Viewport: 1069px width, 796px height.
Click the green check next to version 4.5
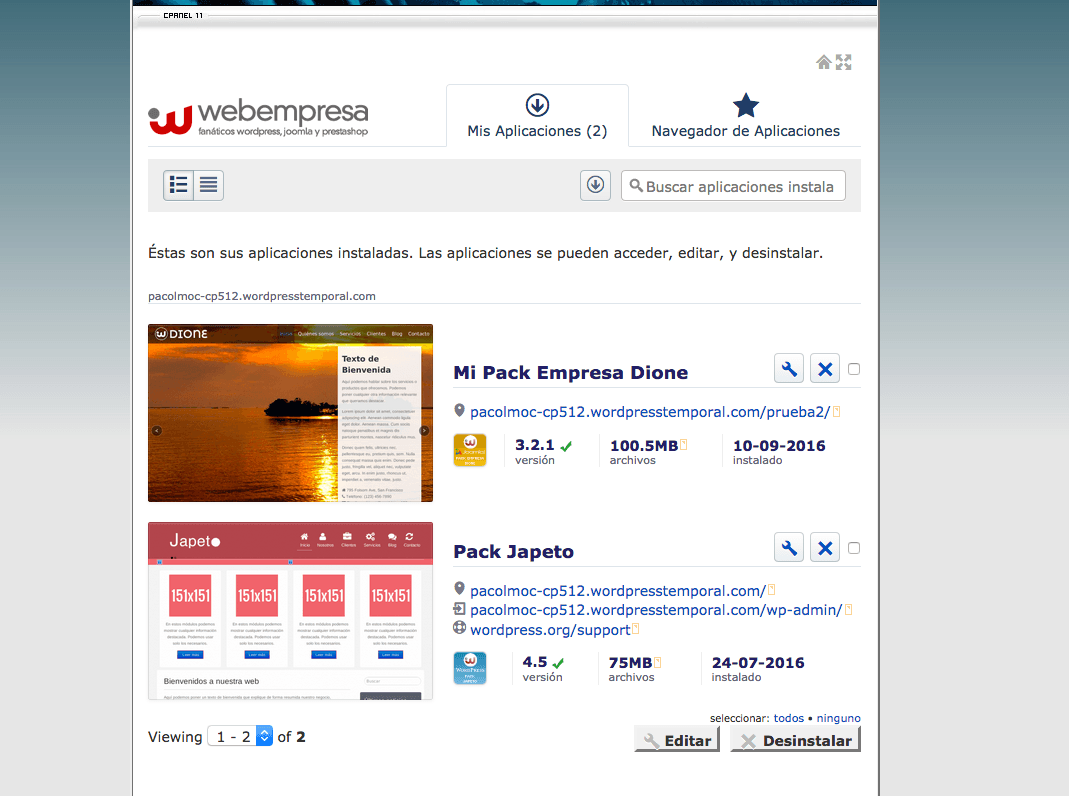click(558, 664)
